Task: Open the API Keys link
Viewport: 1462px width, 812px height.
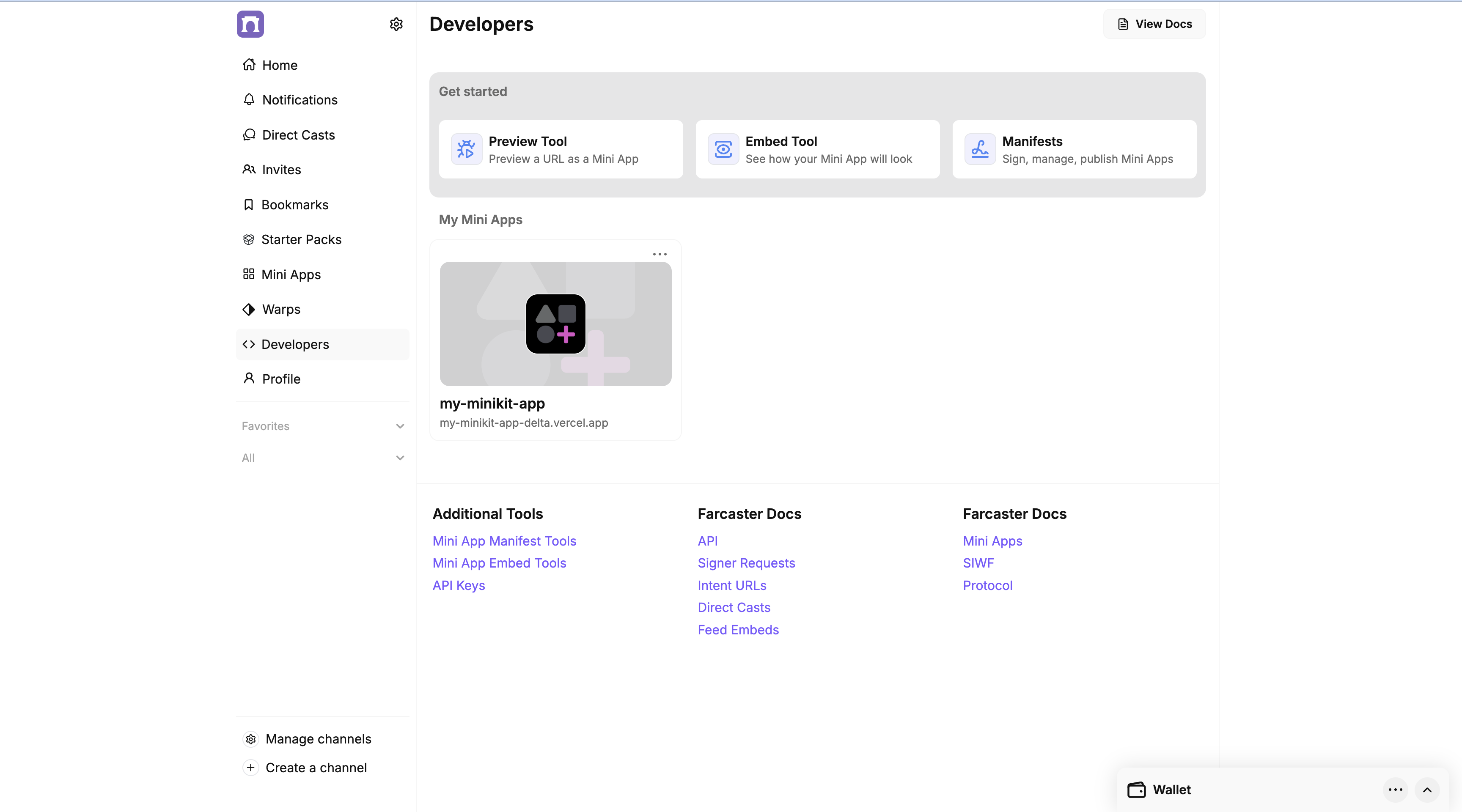Action: pos(459,585)
